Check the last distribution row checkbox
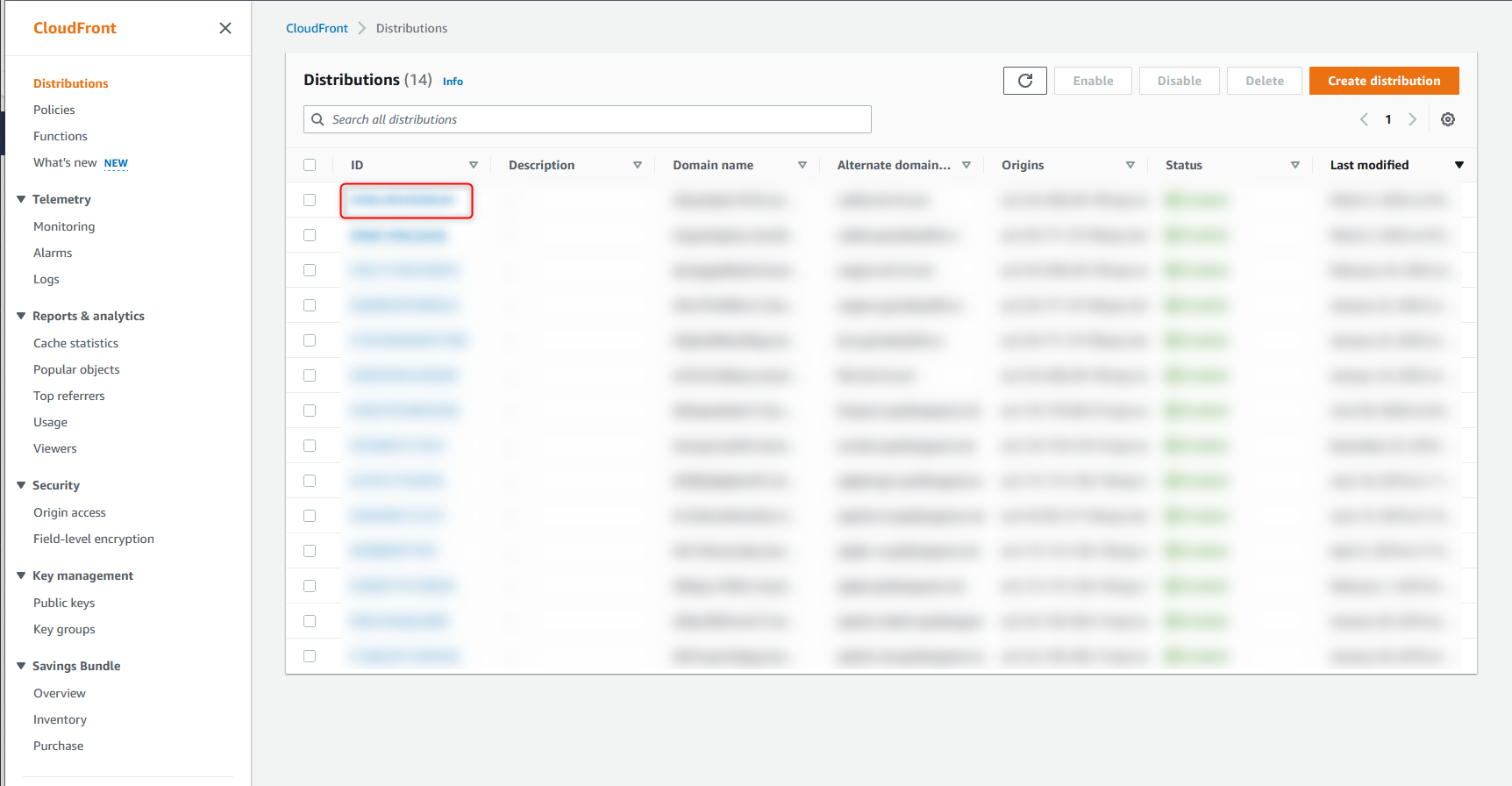 click(310, 656)
